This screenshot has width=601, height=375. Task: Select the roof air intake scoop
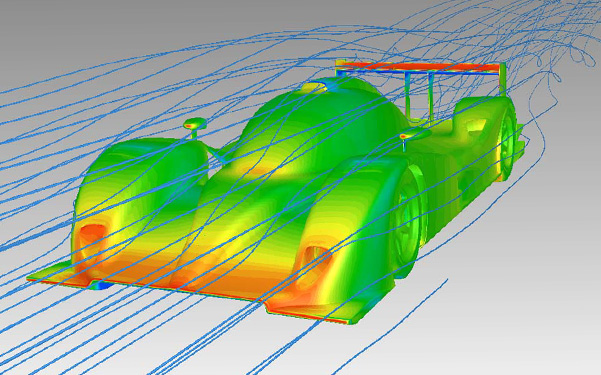tap(315, 88)
